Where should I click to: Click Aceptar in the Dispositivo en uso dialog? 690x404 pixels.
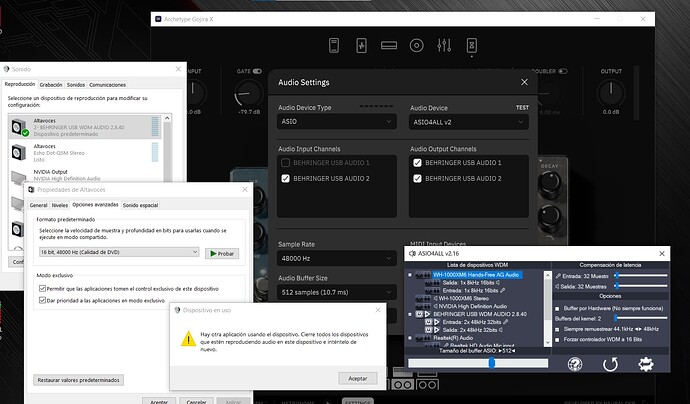tap(358, 378)
